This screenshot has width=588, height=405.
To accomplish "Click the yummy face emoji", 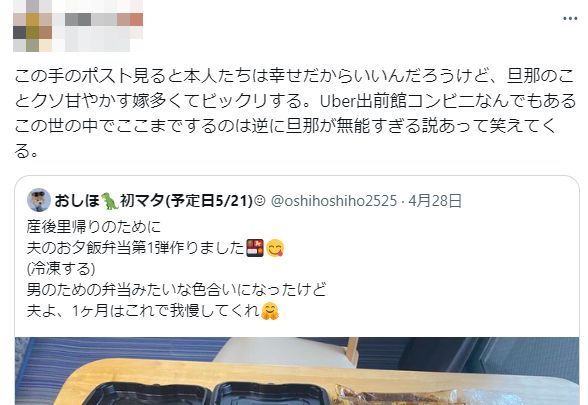I will click(275, 248).
